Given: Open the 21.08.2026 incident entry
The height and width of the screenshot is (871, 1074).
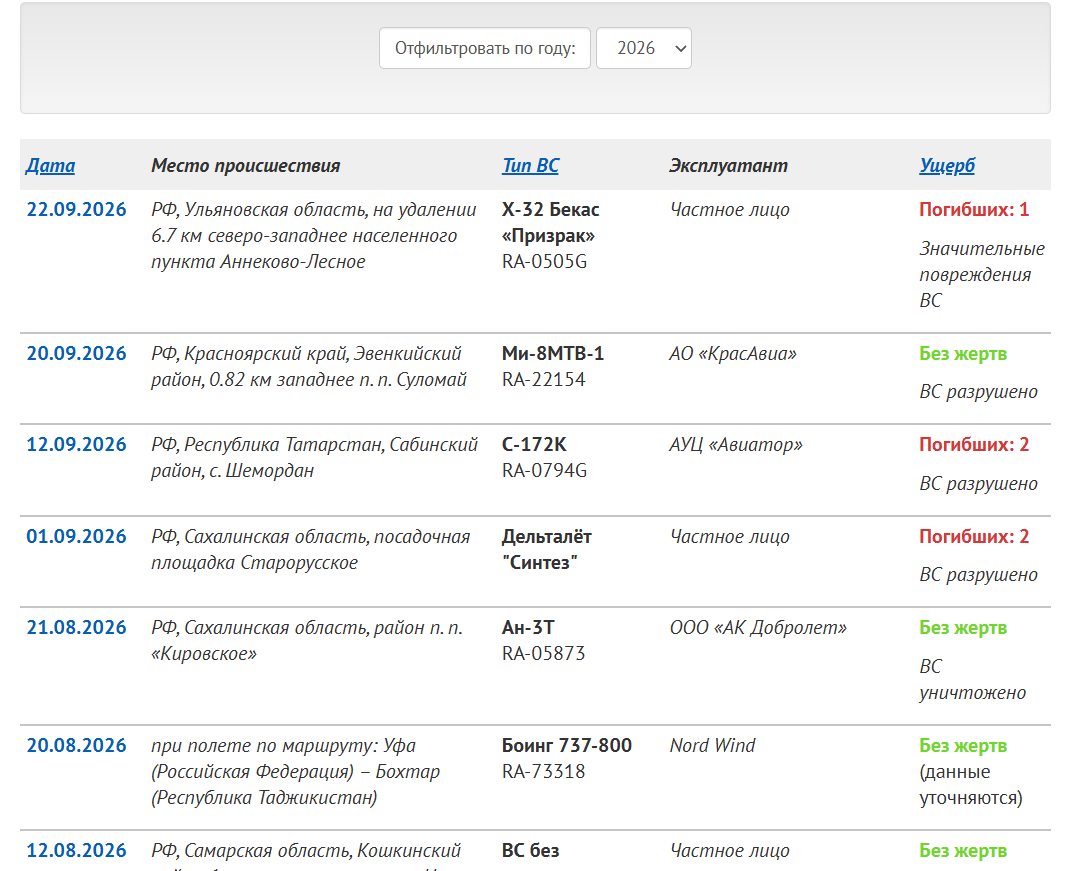Looking at the screenshot, I should click(76, 627).
